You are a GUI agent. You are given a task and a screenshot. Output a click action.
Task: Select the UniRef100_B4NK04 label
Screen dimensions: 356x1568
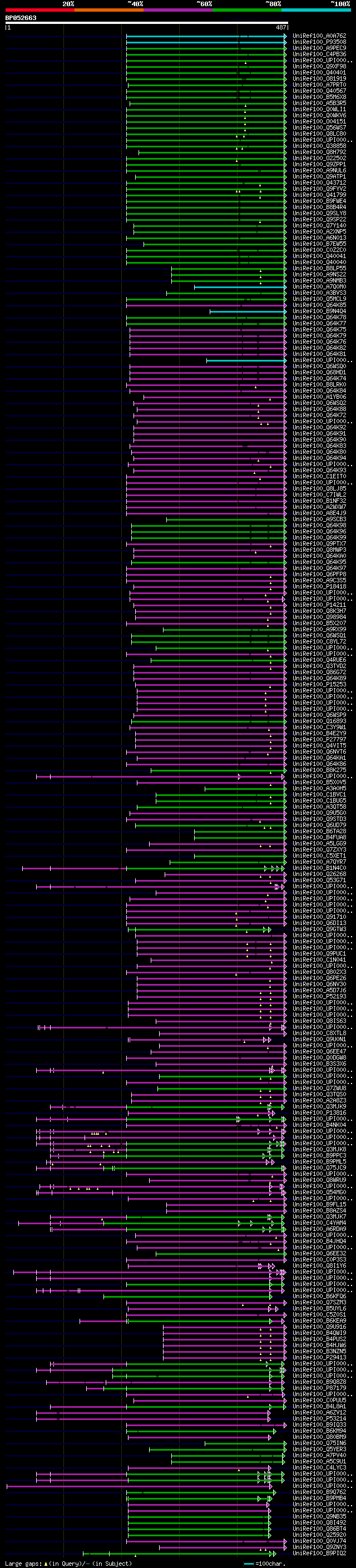coord(319,1125)
